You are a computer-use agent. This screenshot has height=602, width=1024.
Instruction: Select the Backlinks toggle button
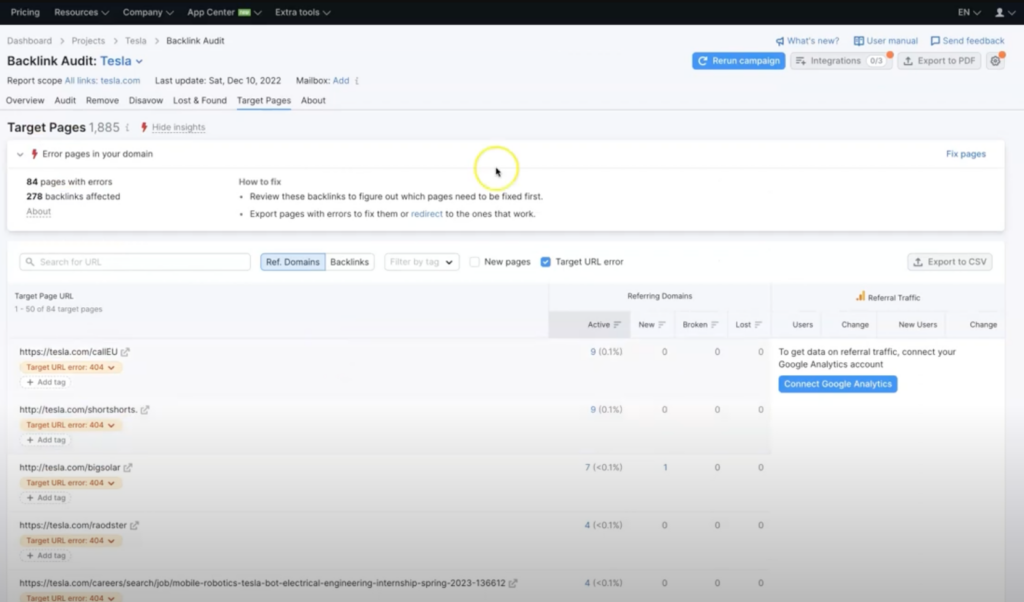pyautogui.click(x=349, y=262)
